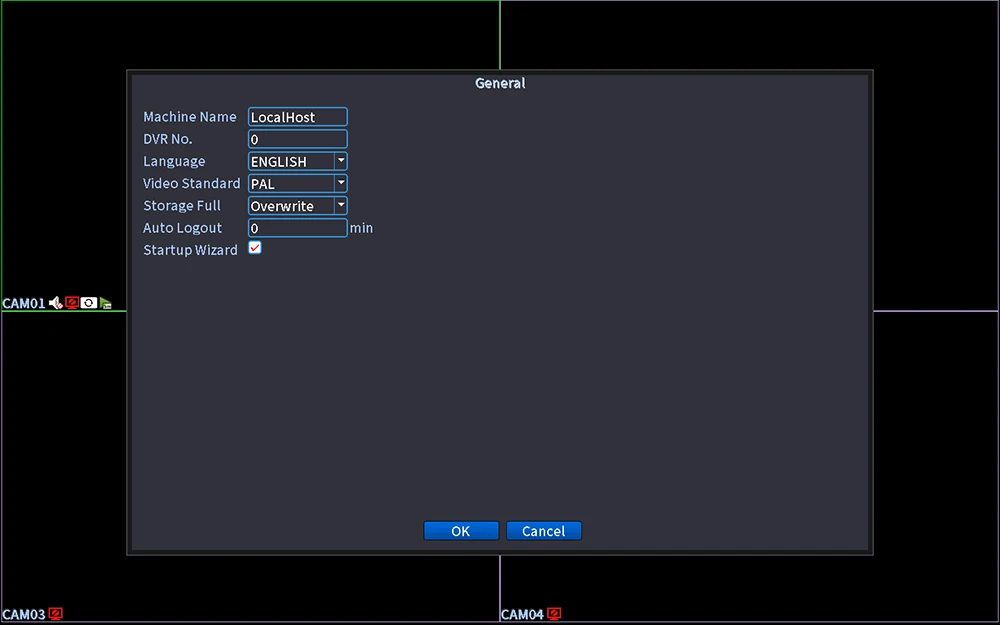1000x625 pixels.
Task: Click the Auto Logout minutes field
Action: tap(298, 228)
